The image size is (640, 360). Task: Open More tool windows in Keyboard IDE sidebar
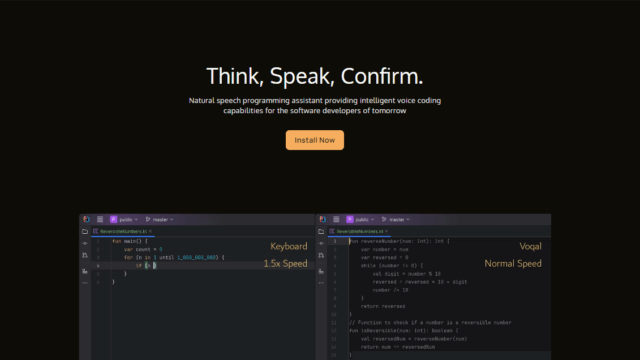click(x=85, y=282)
